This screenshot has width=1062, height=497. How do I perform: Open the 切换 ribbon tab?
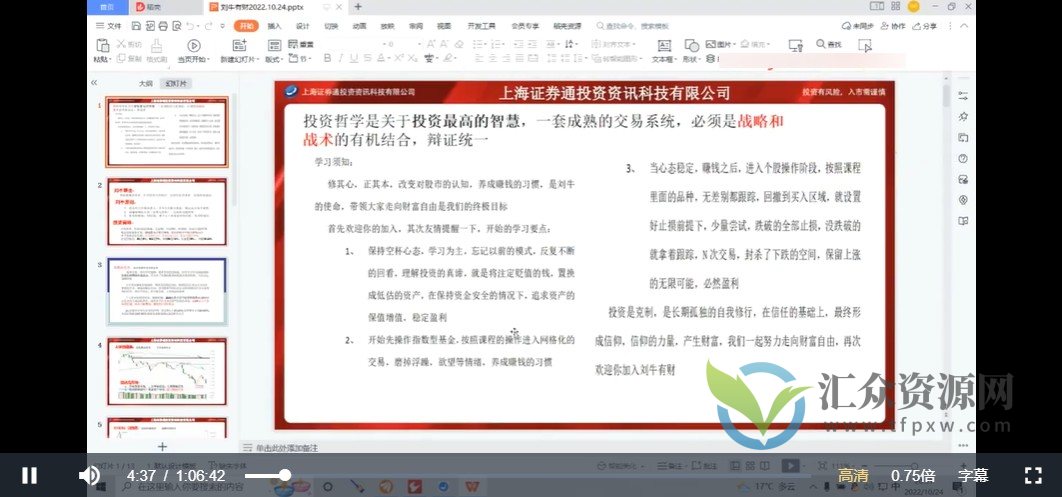331,26
